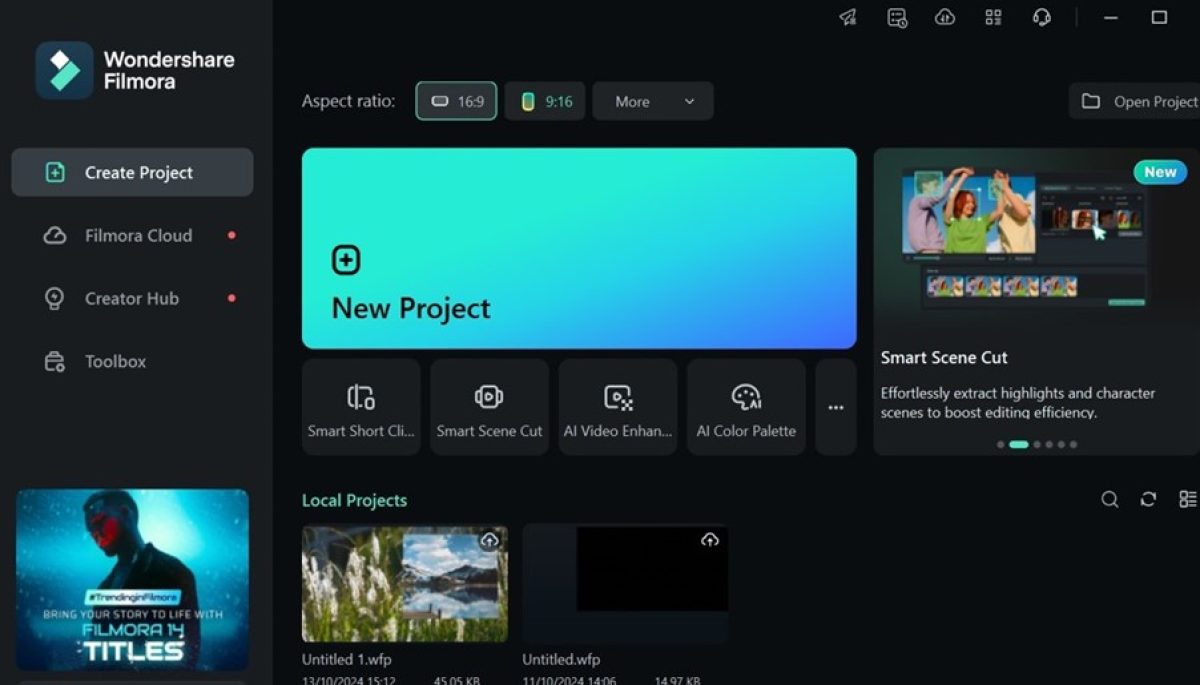Launch the AI Color Palette tool
This screenshot has width=1200, height=685.
point(746,407)
